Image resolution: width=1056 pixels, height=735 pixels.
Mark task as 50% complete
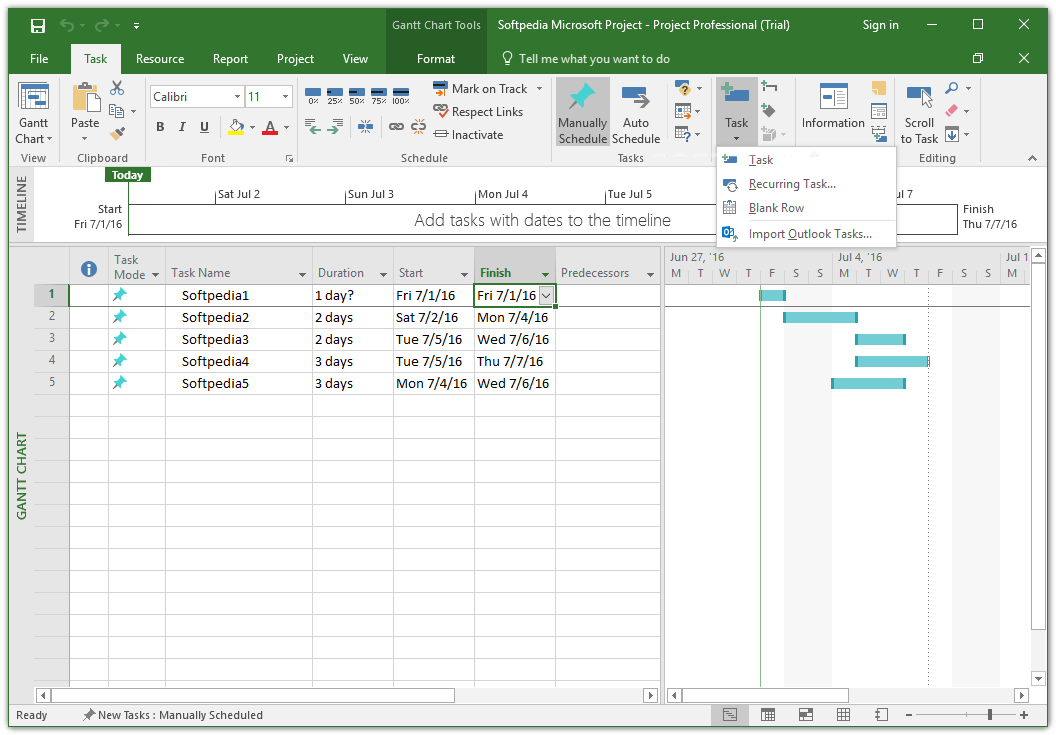(x=357, y=96)
